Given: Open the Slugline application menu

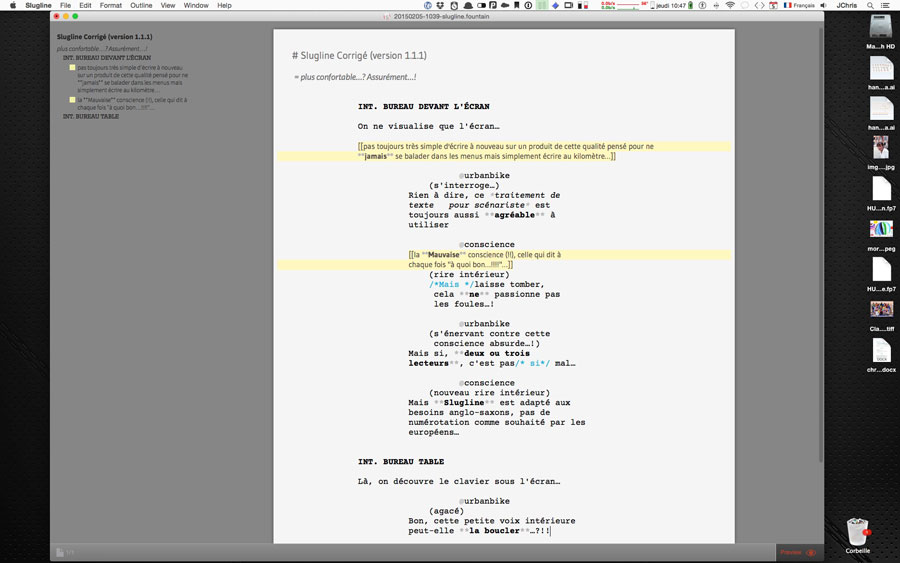Looking at the screenshot, I should click(x=38, y=5).
